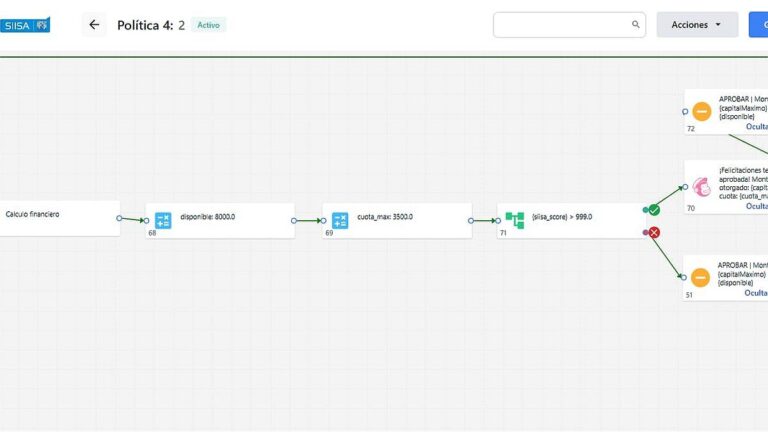Collapse node 70 using its Ocultar link
Screen dimensions: 768x432
pos(757,206)
